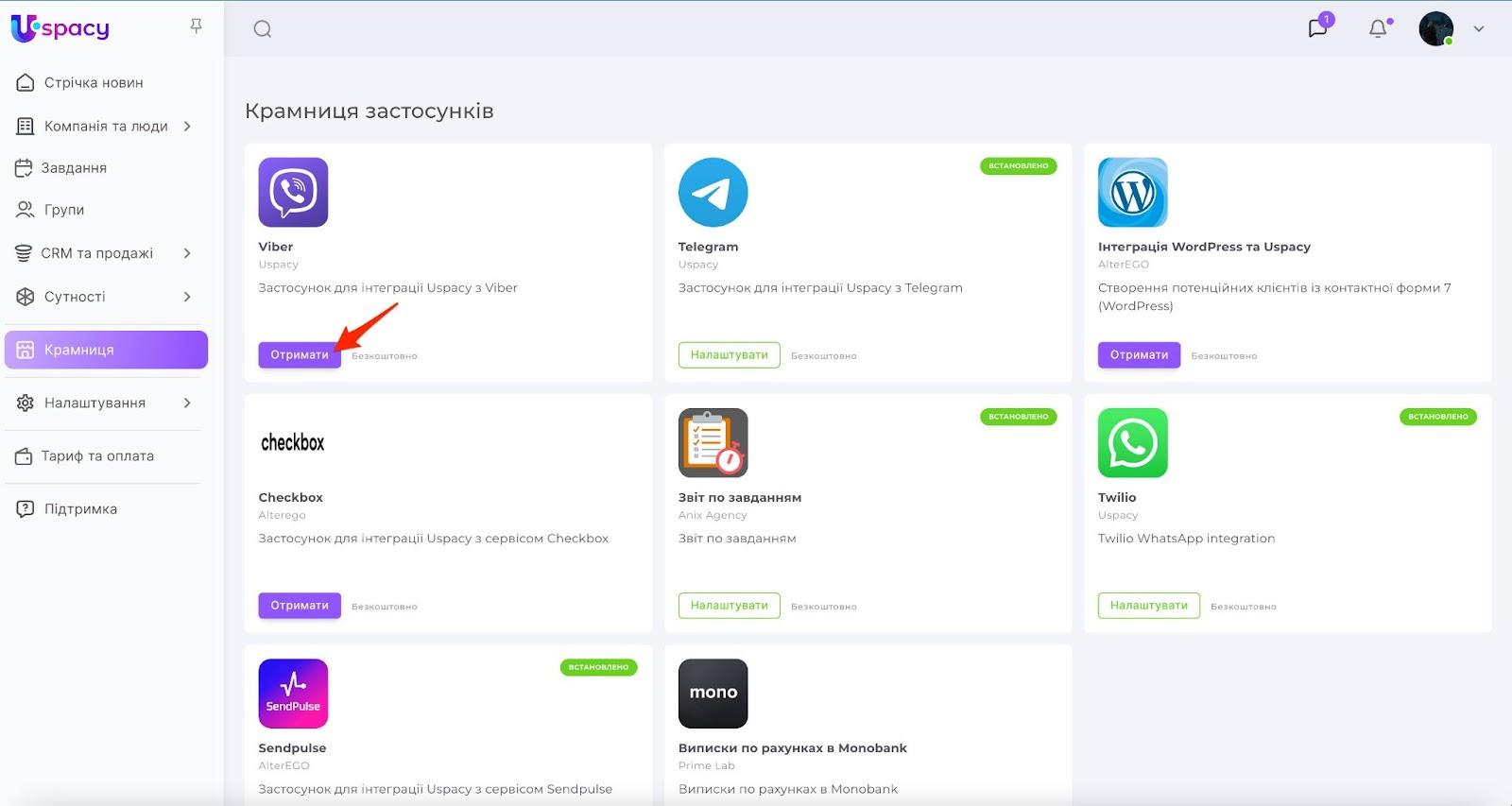1512x806 pixels.
Task: Click the WordPress app icon
Action: (x=1133, y=193)
